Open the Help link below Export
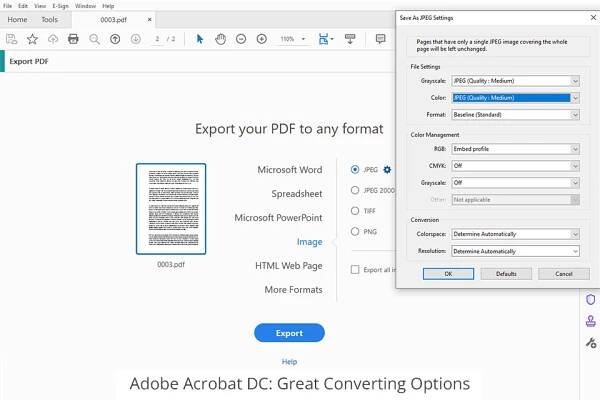Image resolution: width=600 pixels, height=400 pixels. pyautogui.click(x=289, y=361)
